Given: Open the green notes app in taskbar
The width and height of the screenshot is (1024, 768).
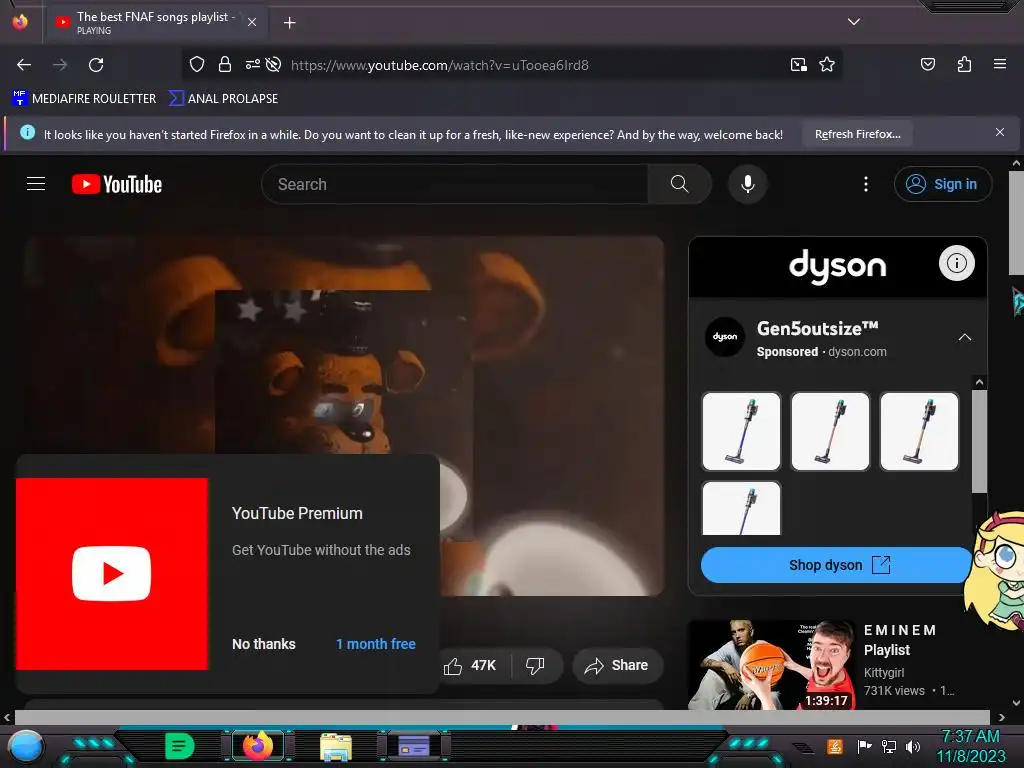Looking at the screenshot, I should (x=180, y=746).
